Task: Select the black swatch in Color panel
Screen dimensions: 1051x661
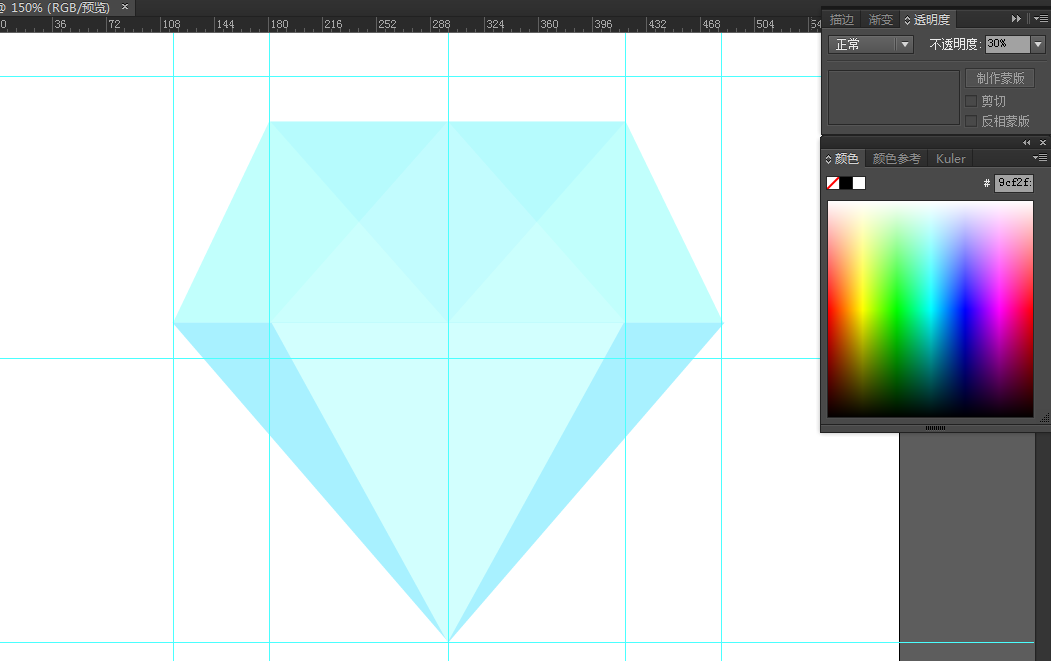Action: [846, 183]
